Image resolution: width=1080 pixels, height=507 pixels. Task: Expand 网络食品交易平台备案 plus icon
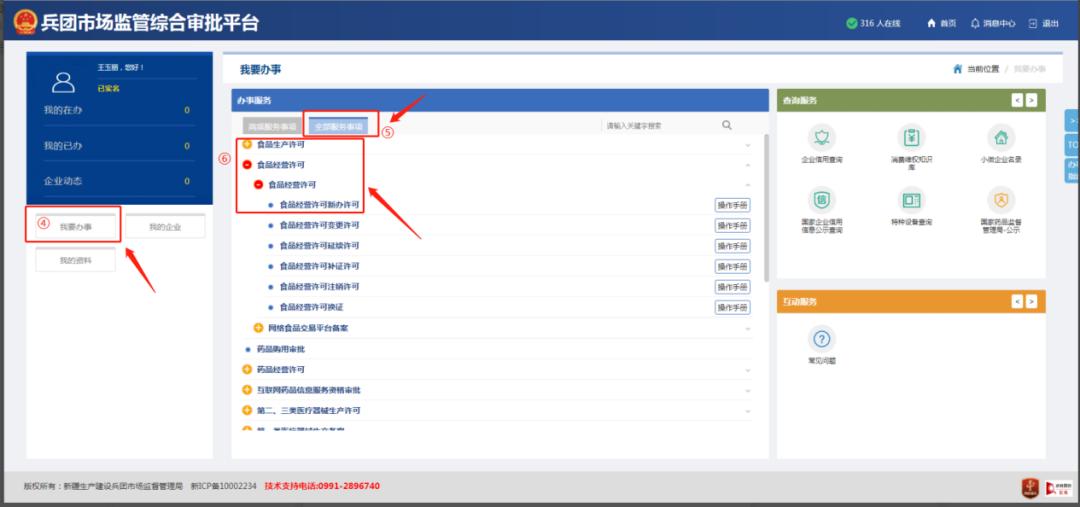point(258,328)
